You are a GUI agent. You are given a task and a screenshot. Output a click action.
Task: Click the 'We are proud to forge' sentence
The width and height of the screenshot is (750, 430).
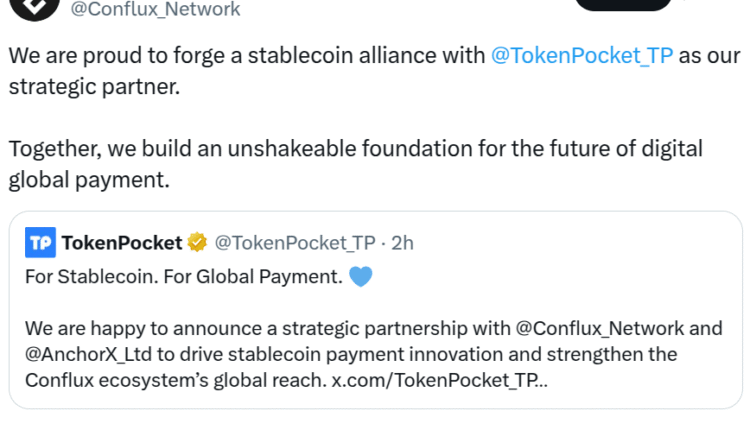[246, 56]
